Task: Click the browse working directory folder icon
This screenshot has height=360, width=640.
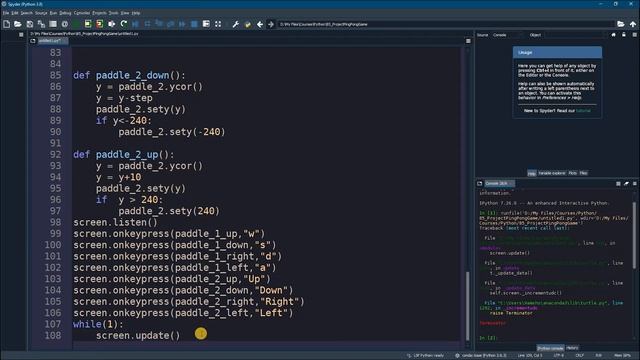Action: 621,24
